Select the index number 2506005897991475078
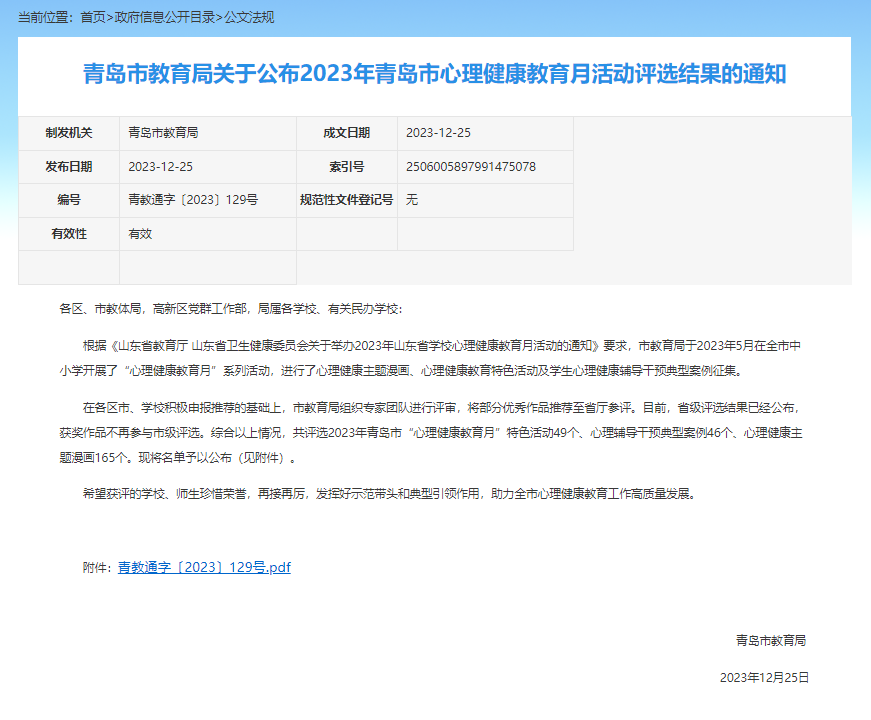The image size is (871, 720). 470,167
